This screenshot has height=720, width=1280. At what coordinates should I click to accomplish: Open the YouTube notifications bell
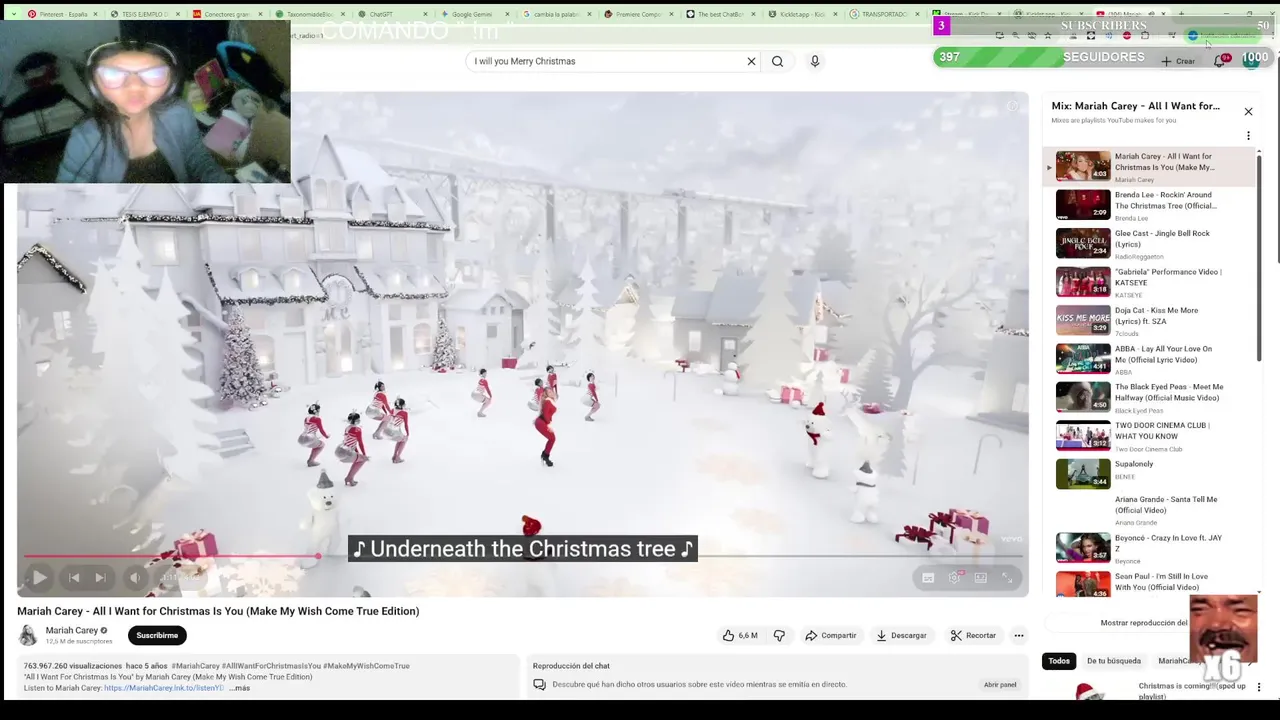click(x=1219, y=61)
